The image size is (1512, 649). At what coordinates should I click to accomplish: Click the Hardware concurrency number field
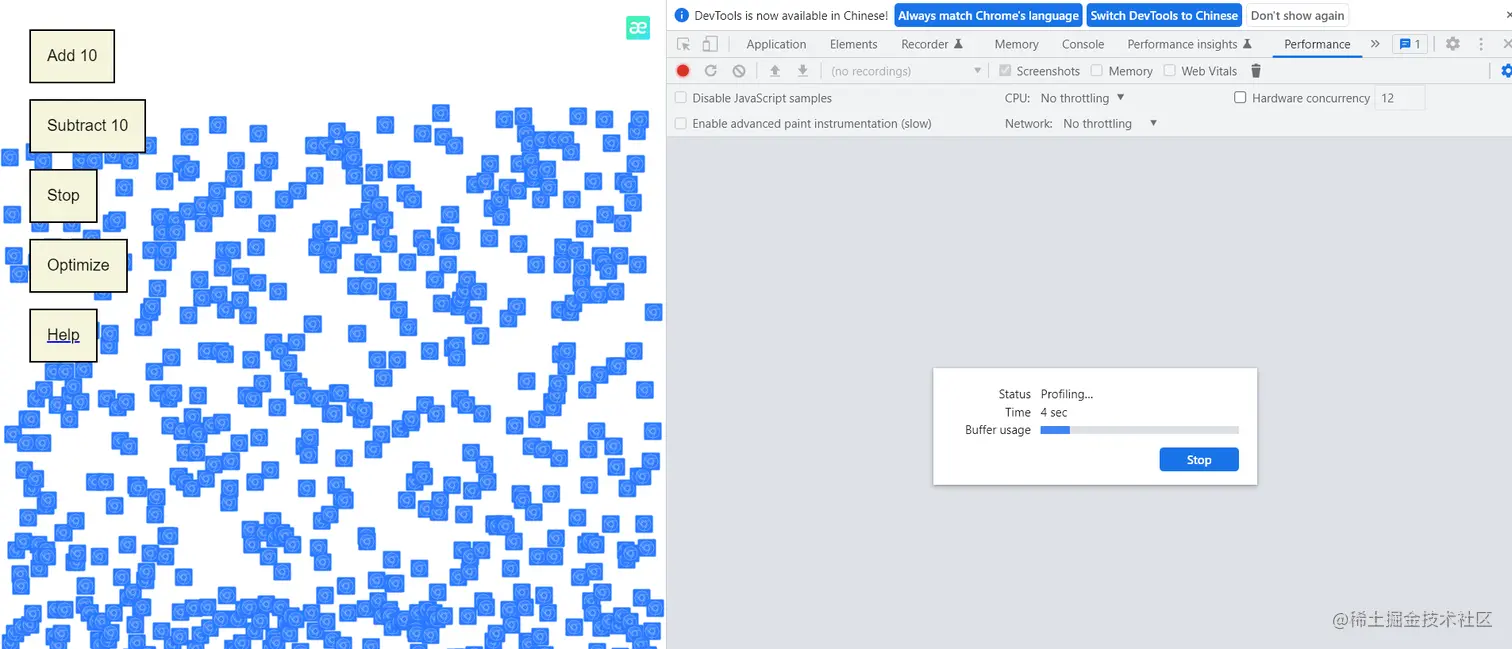(x=1400, y=98)
